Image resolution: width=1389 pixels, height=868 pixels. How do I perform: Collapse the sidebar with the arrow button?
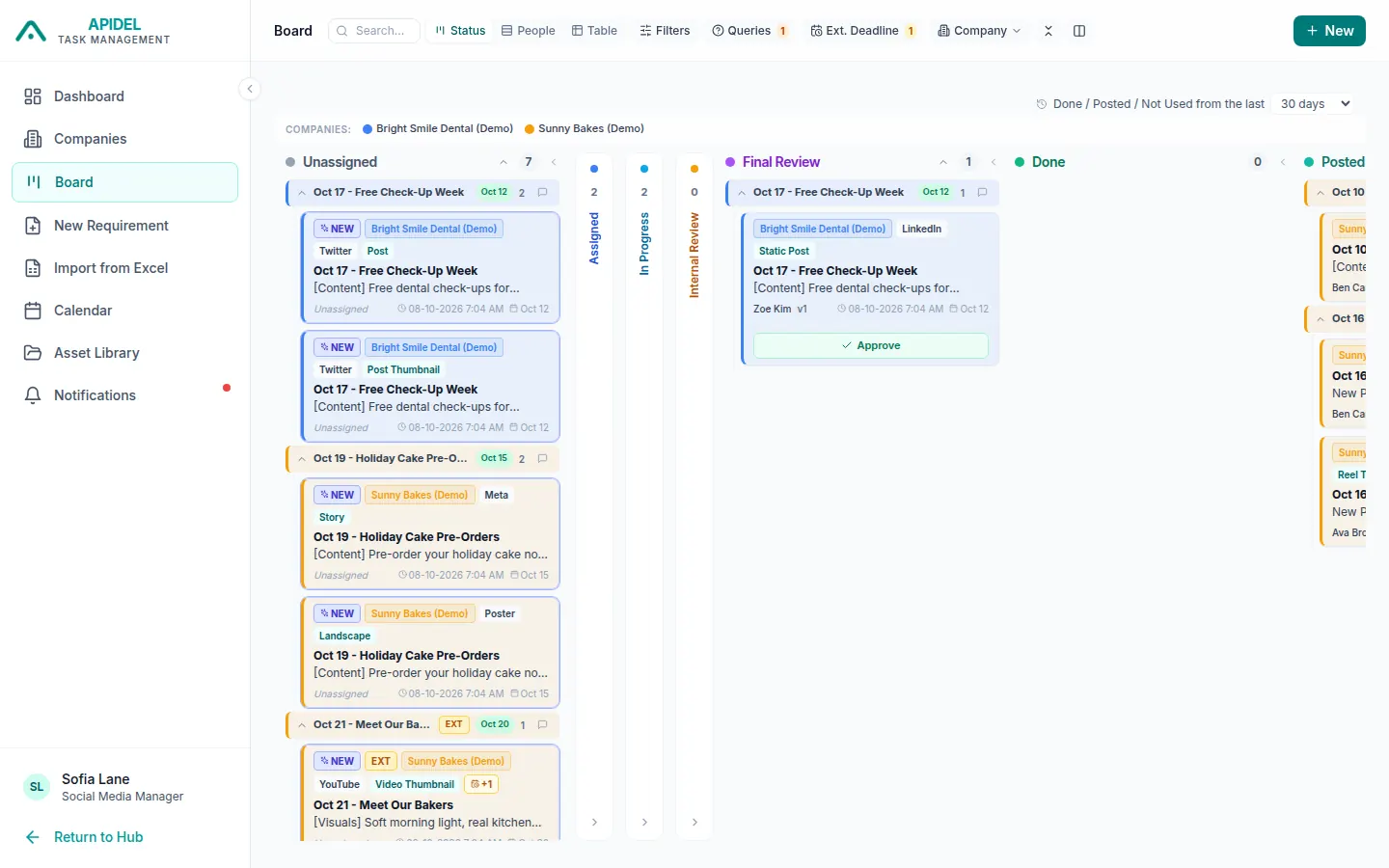point(250,89)
